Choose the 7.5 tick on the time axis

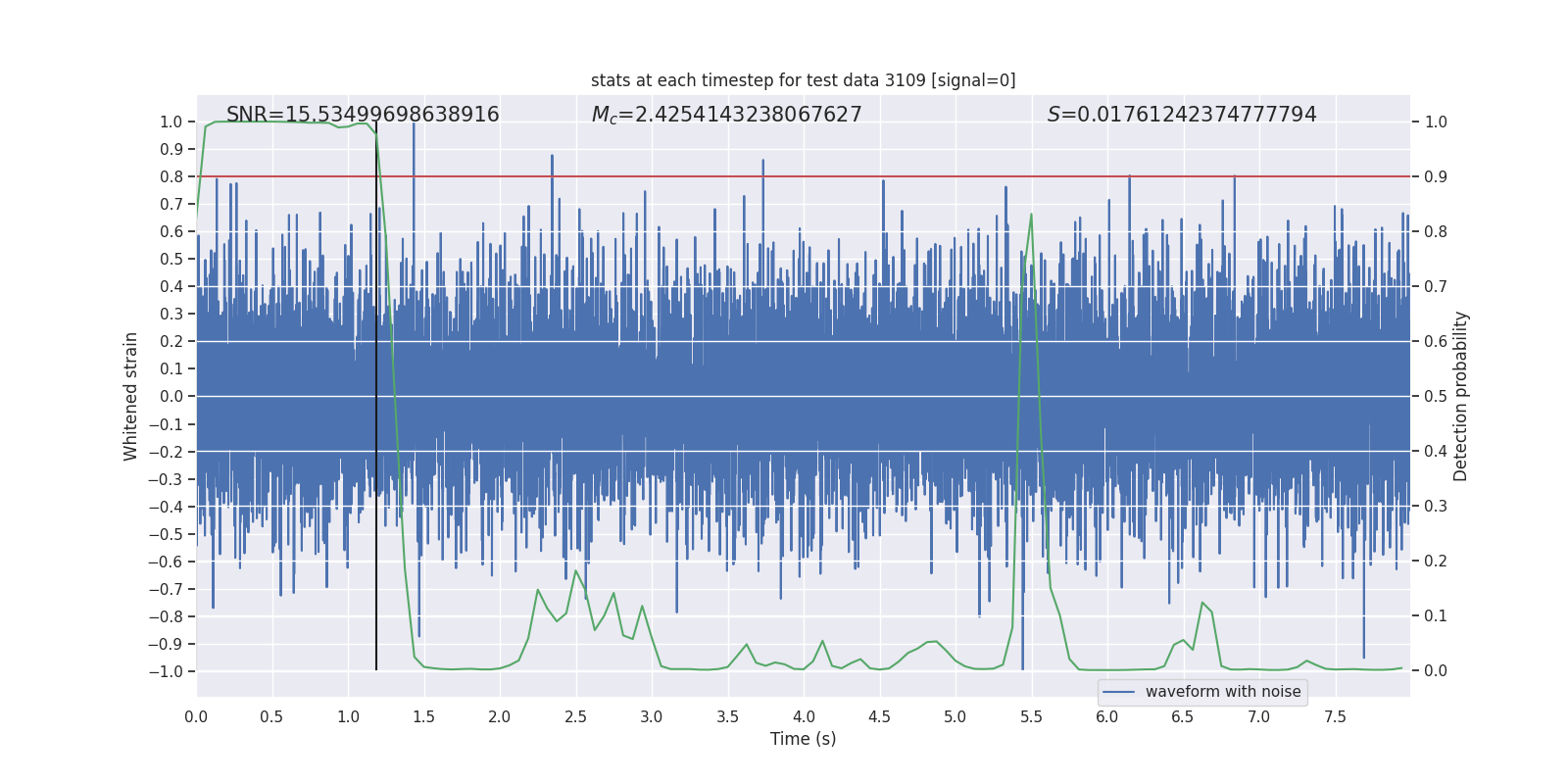point(1335,716)
